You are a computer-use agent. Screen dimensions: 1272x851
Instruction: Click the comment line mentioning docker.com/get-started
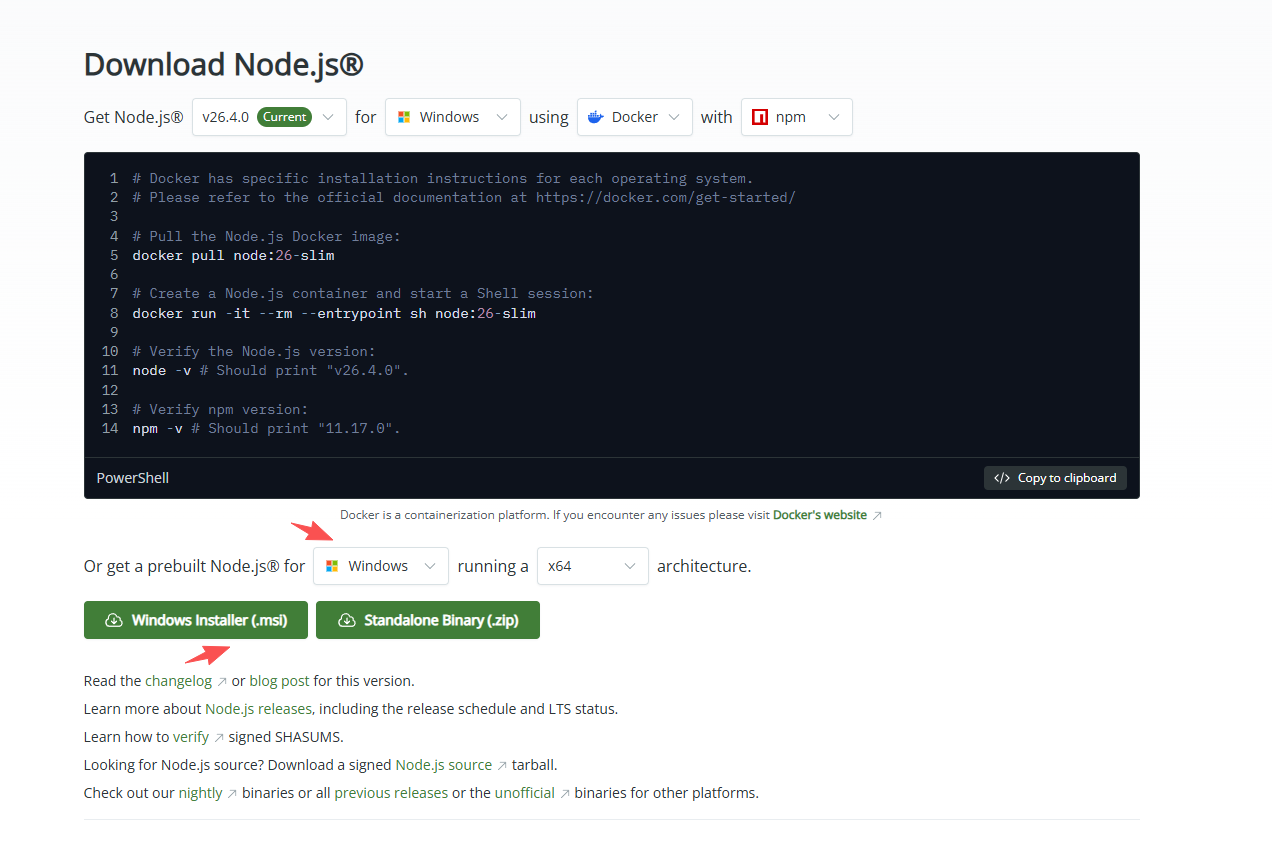pyautogui.click(x=464, y=197)
